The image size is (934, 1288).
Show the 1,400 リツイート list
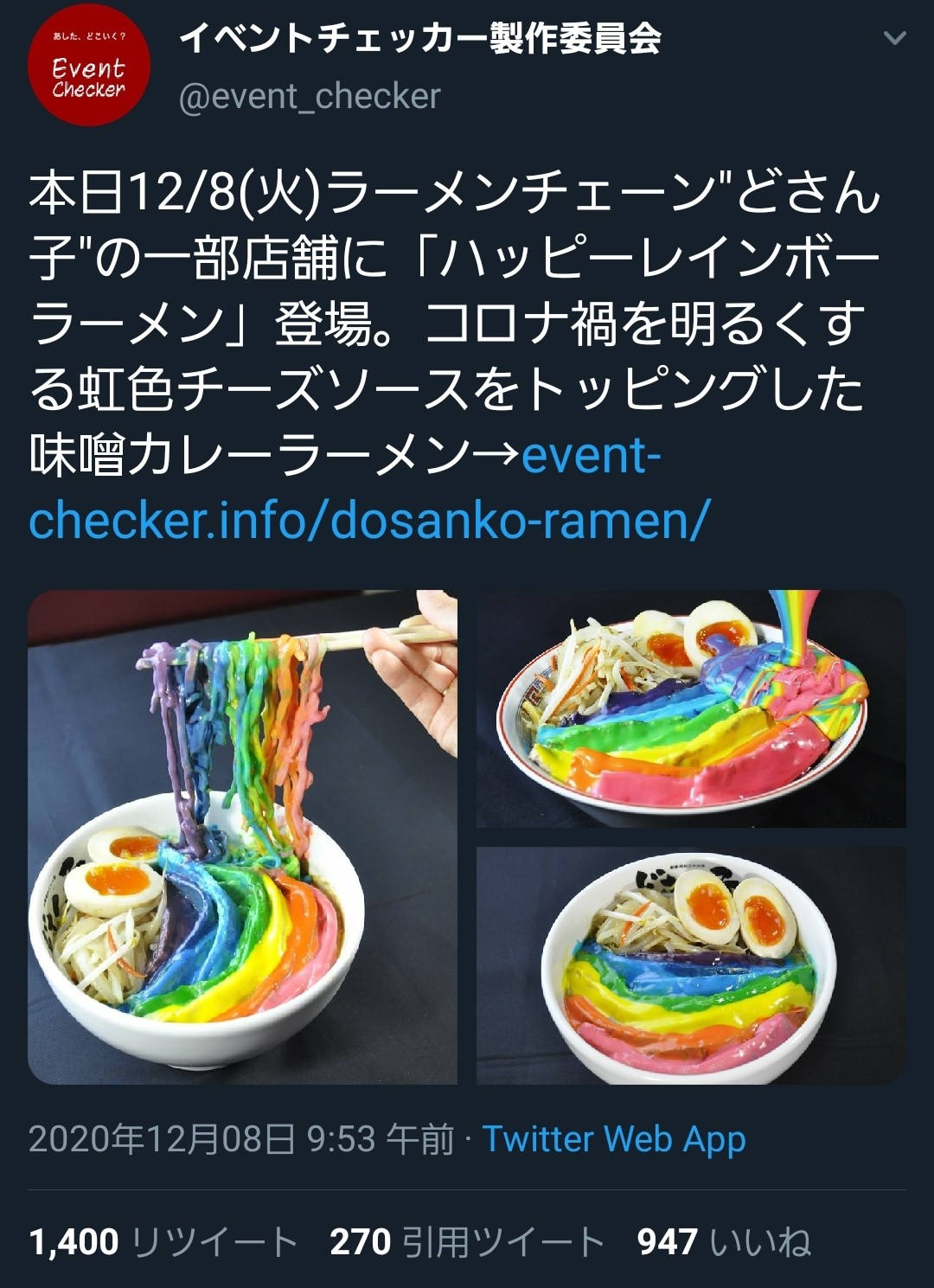pyautogui.click(x=163, y=1242)
